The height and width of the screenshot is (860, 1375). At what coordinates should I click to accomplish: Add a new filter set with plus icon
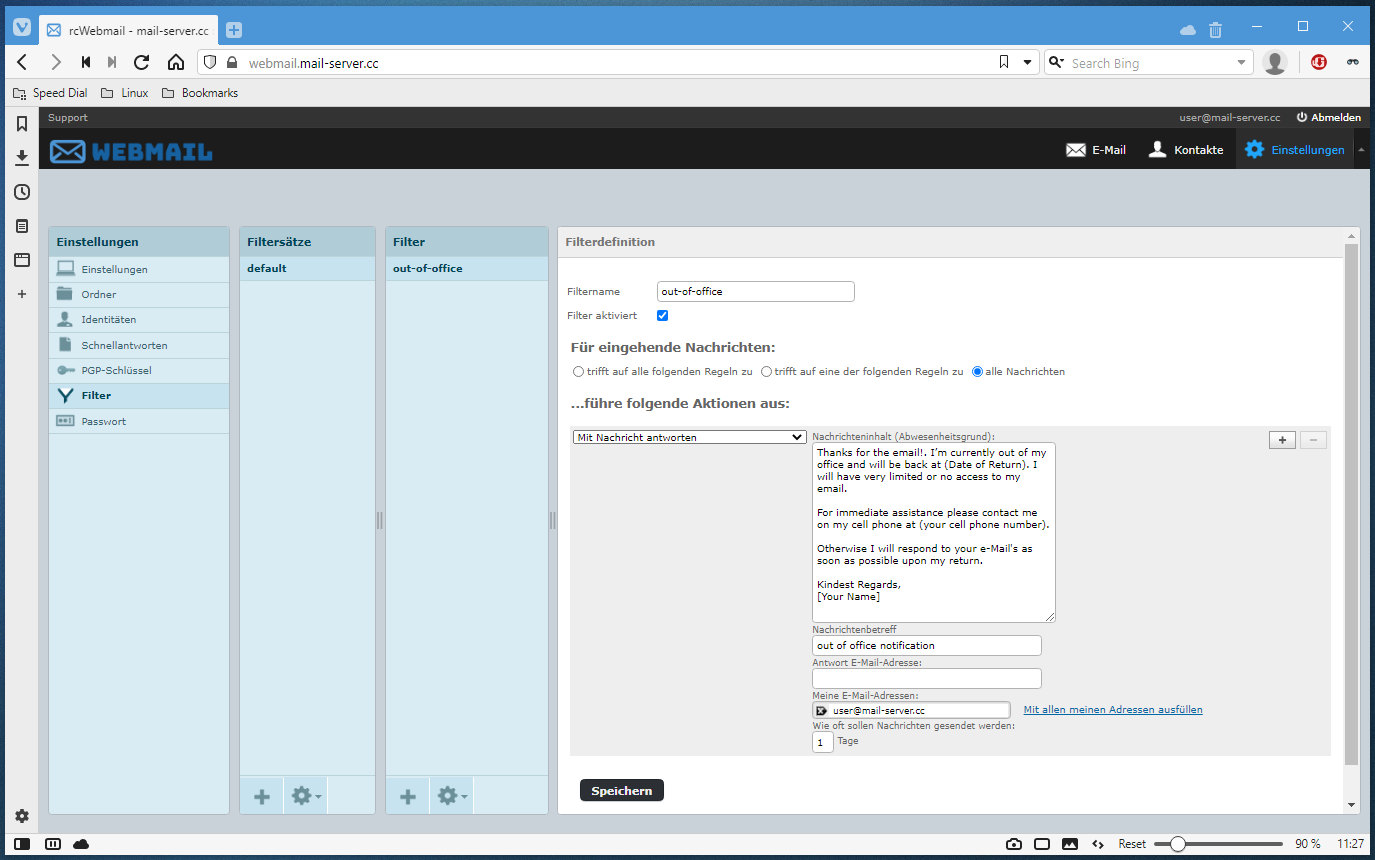pos(262,796)
